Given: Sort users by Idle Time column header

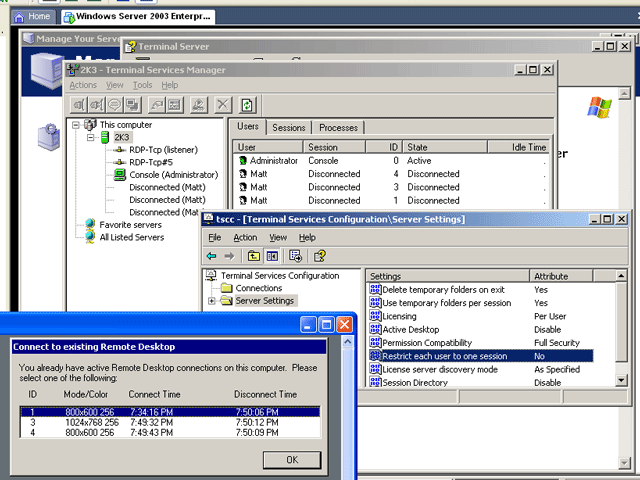Looking at the screenshot, I should 518,147.
